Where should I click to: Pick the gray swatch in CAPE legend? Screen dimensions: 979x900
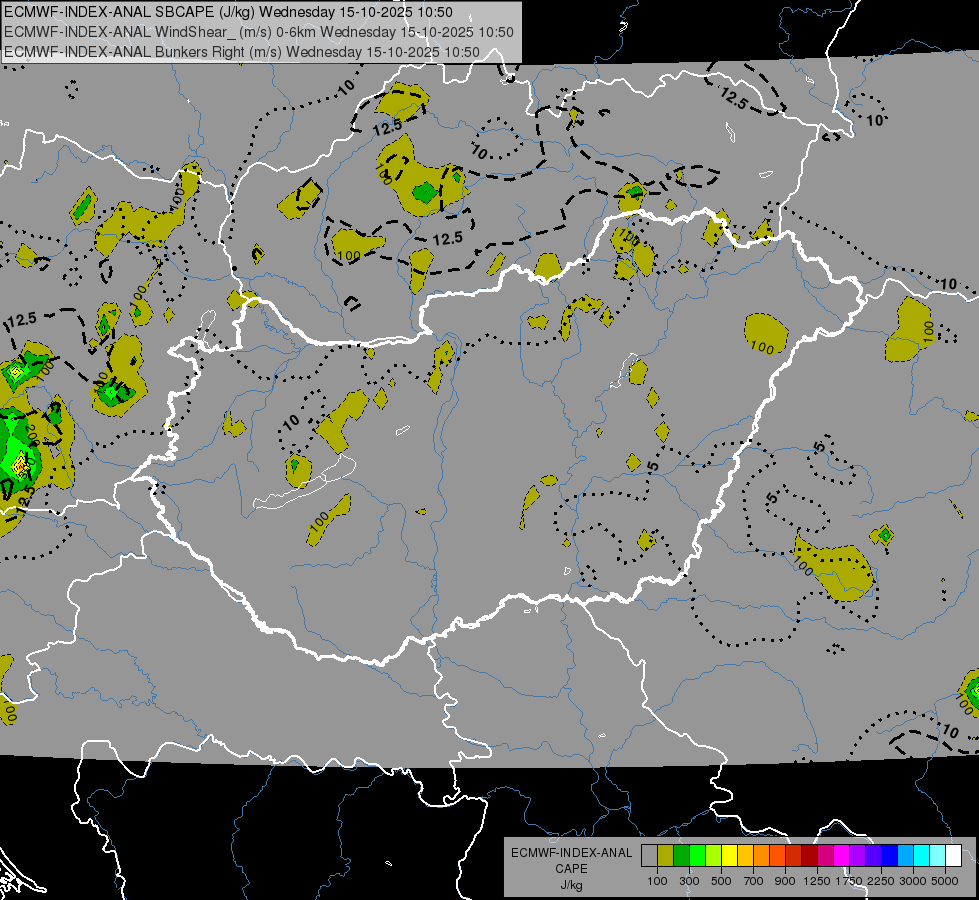pyautogui.click(x=649, y=856)
